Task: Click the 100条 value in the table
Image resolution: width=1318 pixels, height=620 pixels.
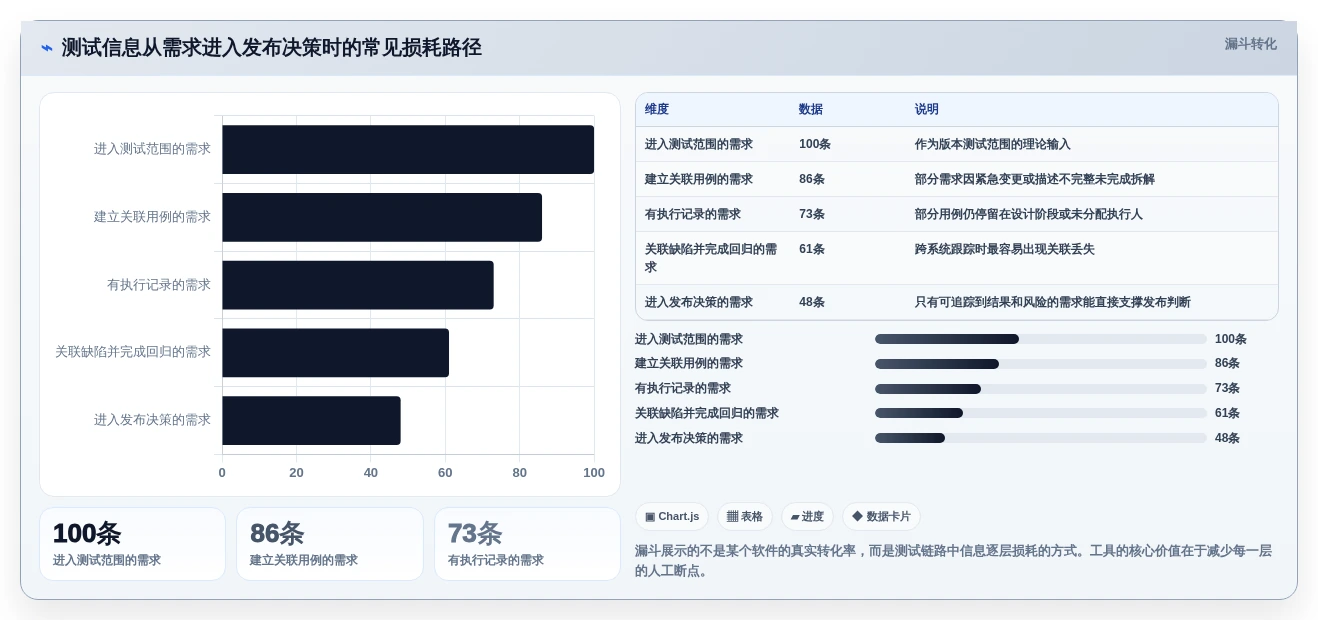Action: click(815, 144)
